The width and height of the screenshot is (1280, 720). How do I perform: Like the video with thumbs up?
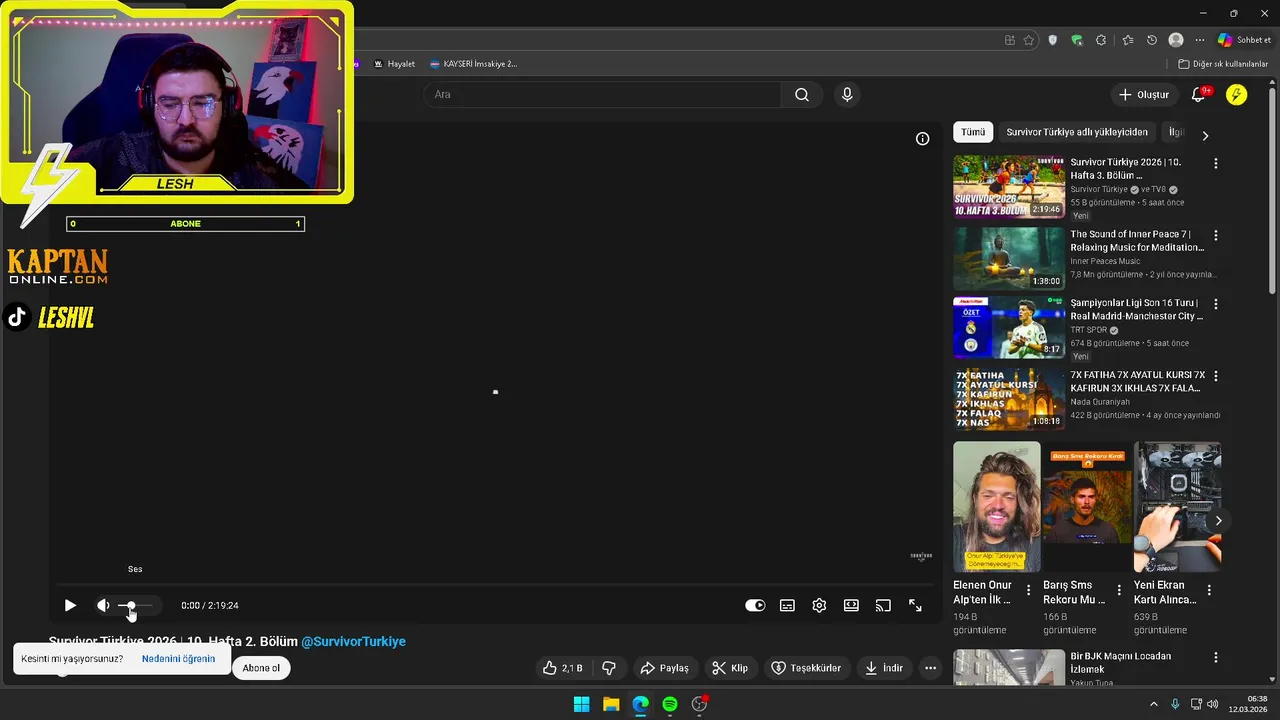click(x=562, y=668)
